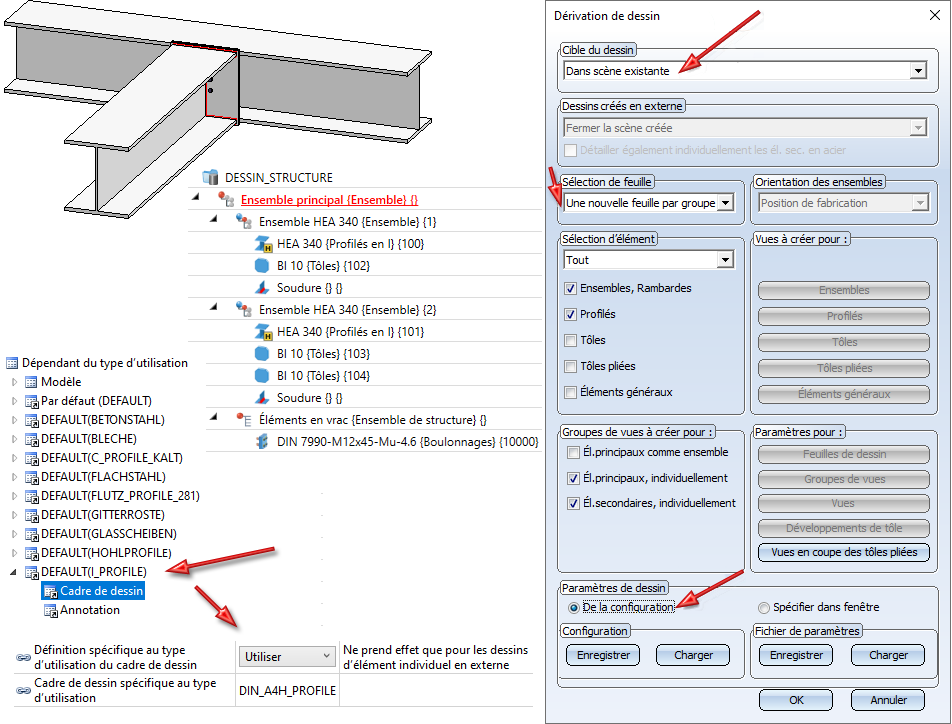Close the Dérivation de dessin dialog
The width and height of the screenshot is (952, 724).
pos(935,15)
